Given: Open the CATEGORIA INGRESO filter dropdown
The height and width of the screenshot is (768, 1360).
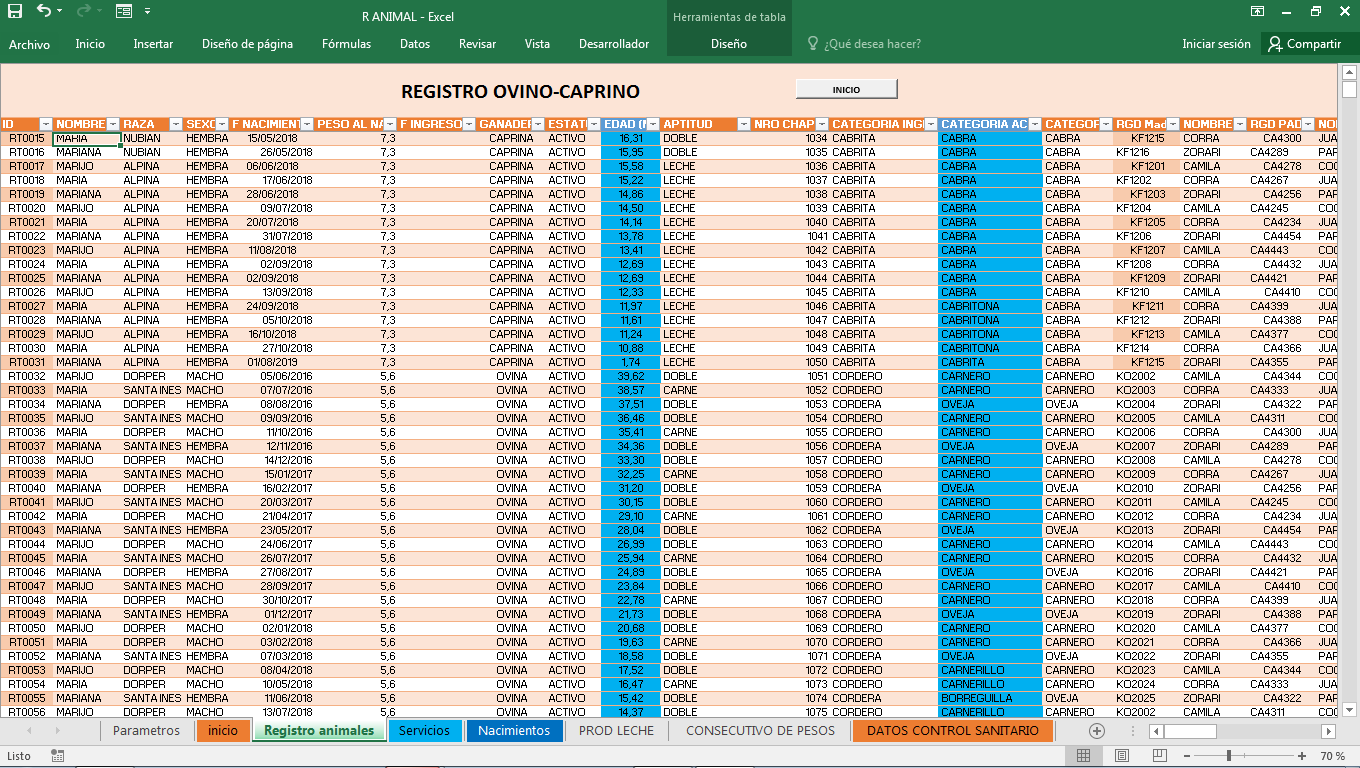Looking at the screenshot, I should pyautogui.click(x=930, y=124).
